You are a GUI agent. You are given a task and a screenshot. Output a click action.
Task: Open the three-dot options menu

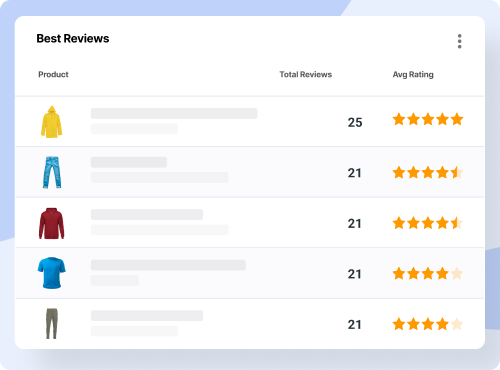click(x=459, y=41)
